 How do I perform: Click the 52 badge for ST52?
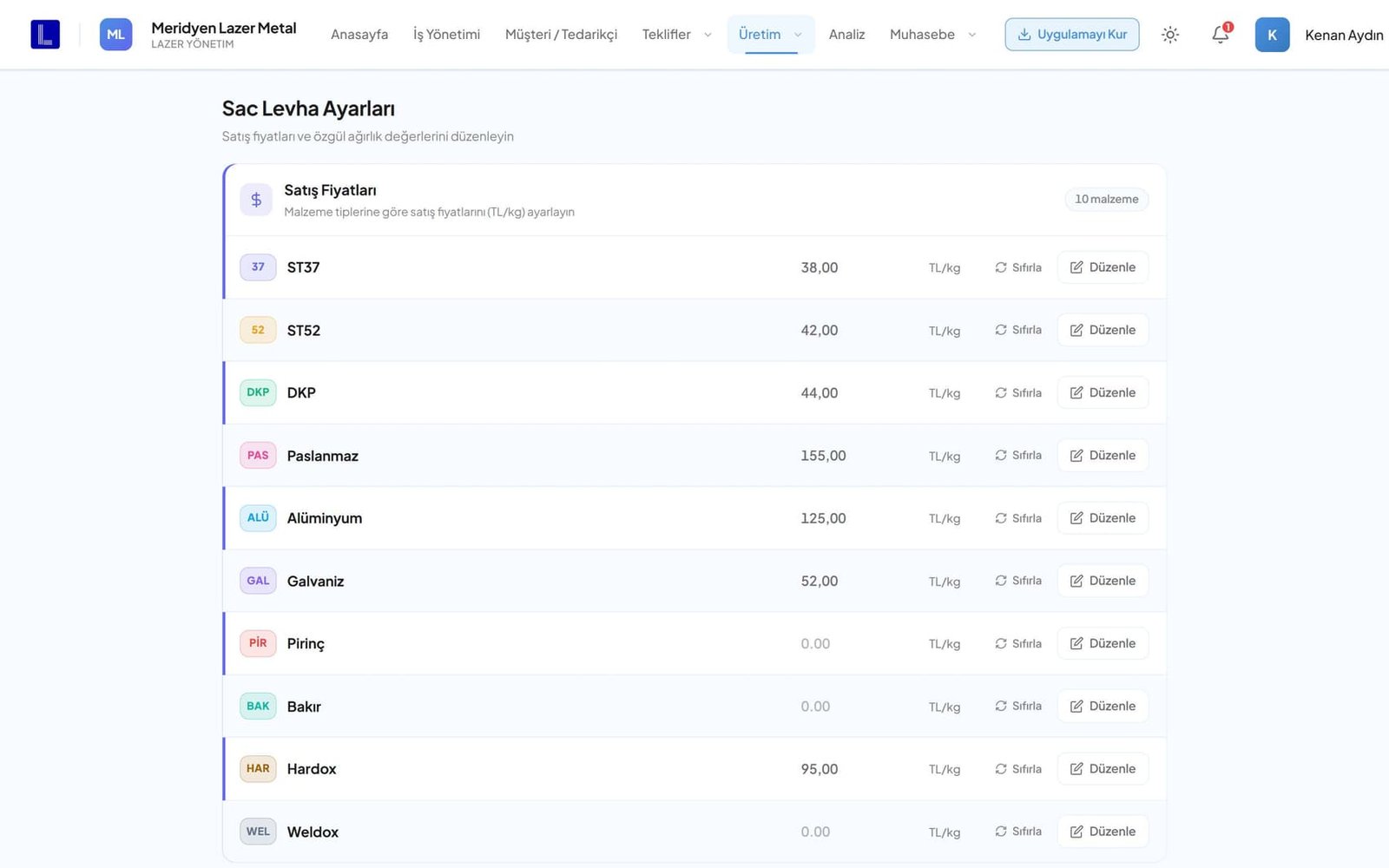258,330
